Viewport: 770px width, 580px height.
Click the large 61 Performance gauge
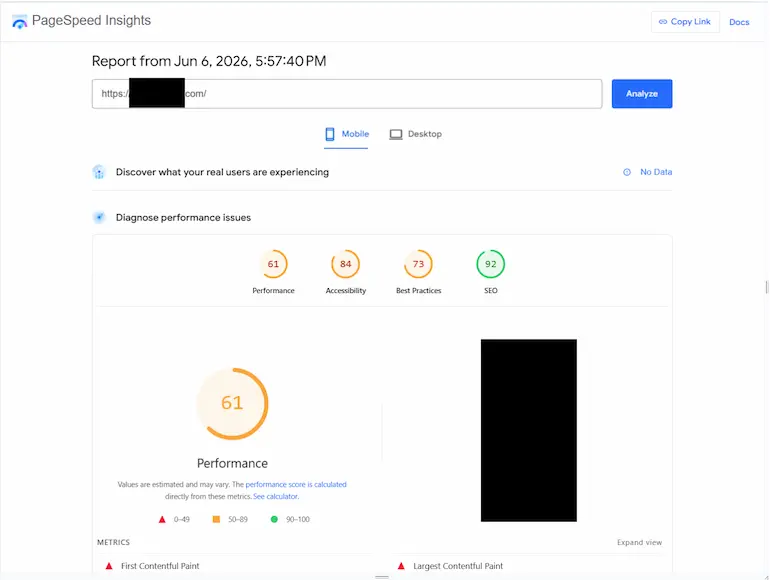232,403
